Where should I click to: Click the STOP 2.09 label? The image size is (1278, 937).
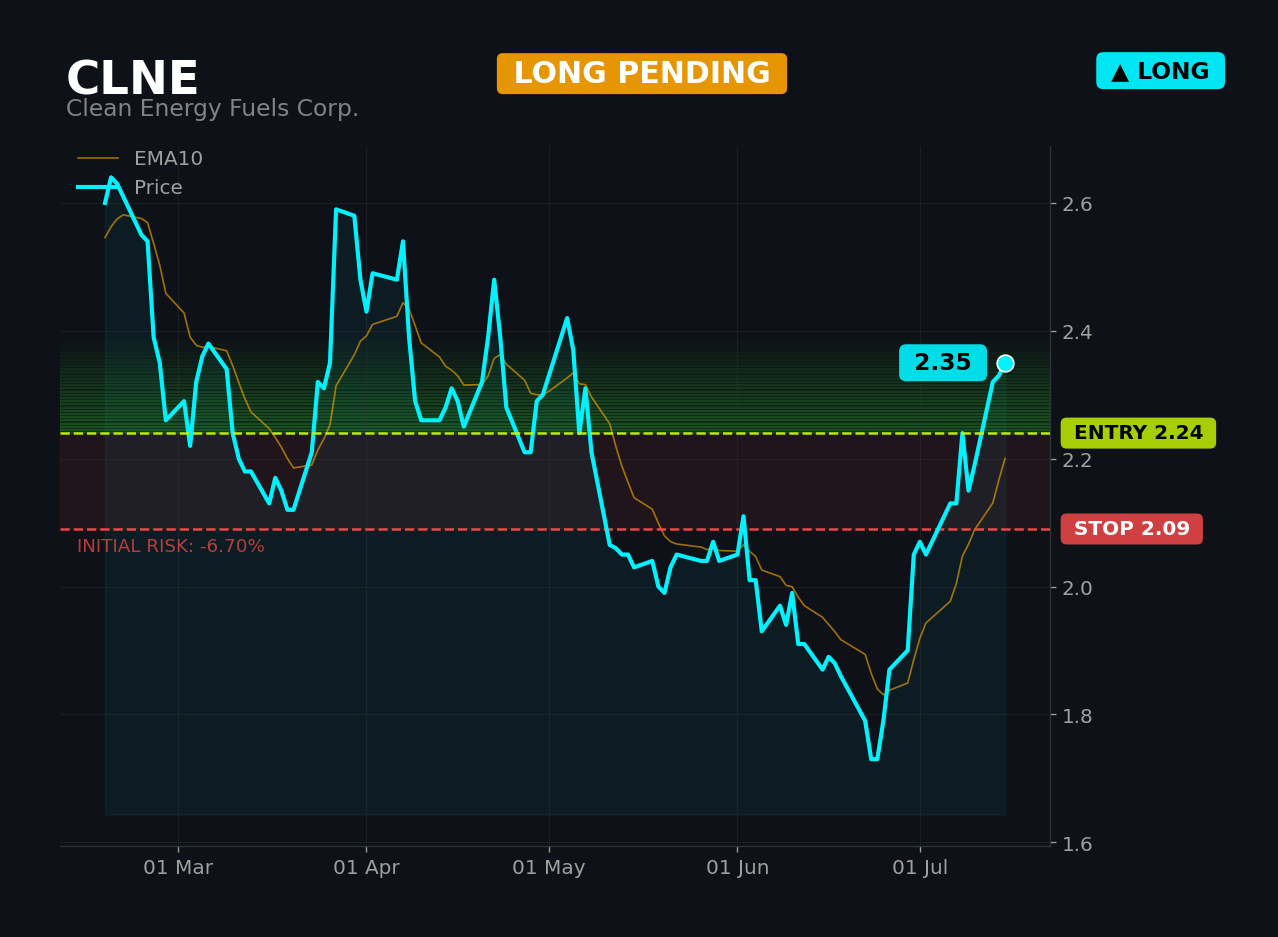[x=1132, y=529]
